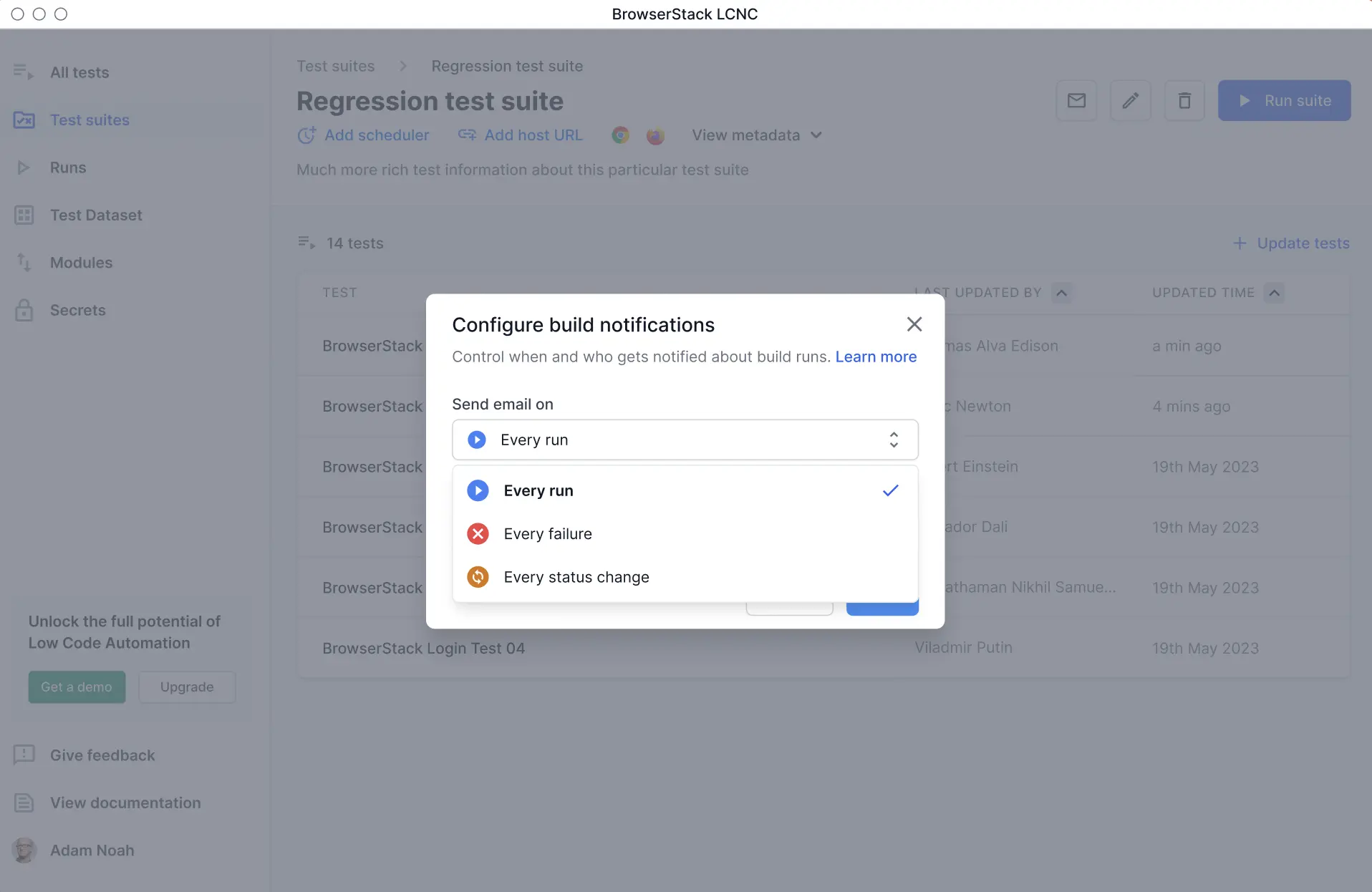Expand the View metadata chevron

coord(816,135)
